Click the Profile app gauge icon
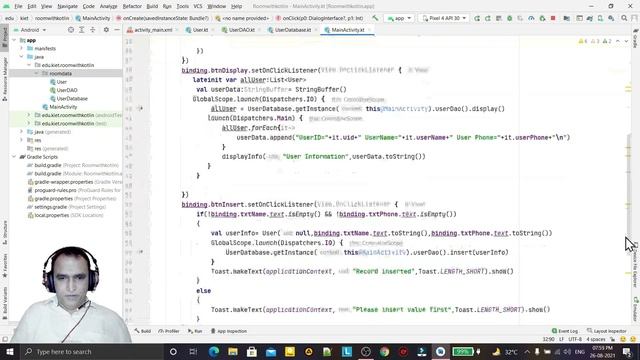The width and height of the screenshot is (640, 360). point(531,18)
